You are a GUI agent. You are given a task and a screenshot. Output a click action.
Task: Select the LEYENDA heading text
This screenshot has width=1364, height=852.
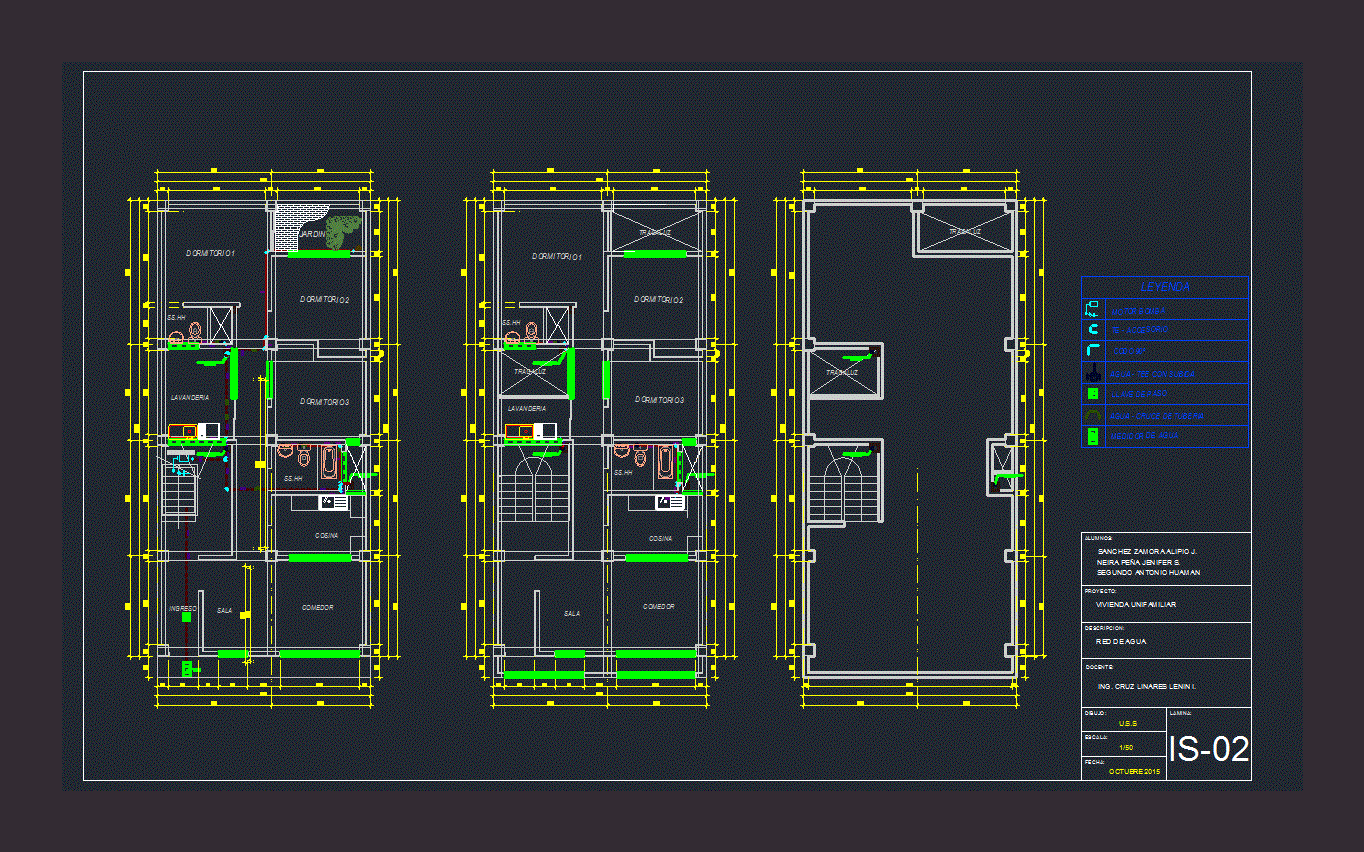coord(1165,287)
